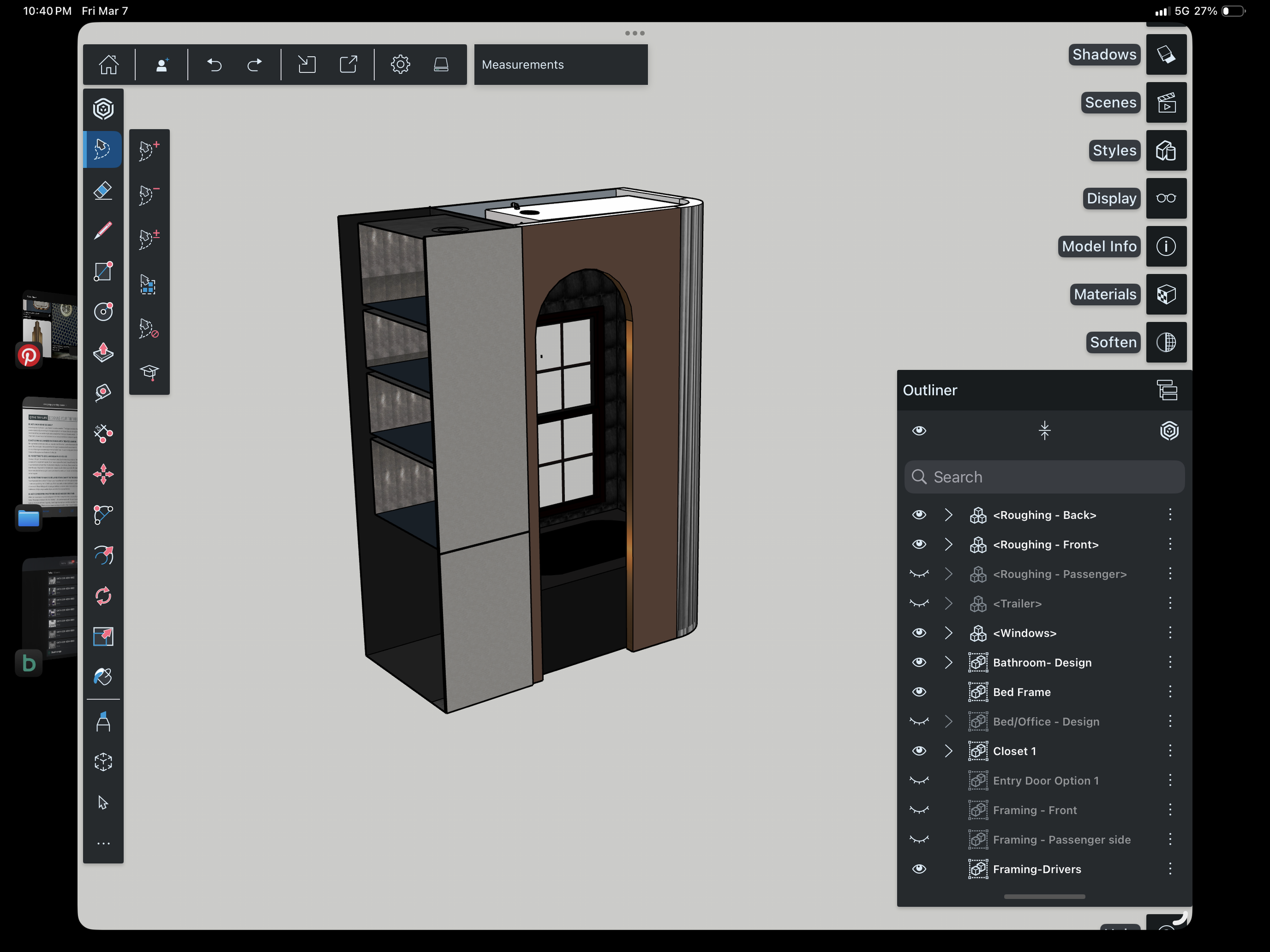
Task: Open options menu for Framing-Drivers
Action: point(1170,869)
